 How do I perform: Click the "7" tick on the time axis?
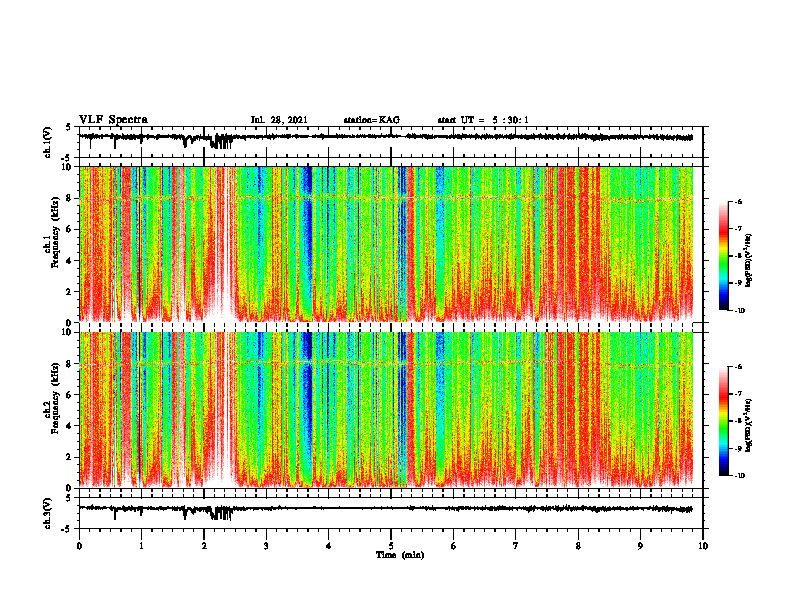click(x=516, y=546)
